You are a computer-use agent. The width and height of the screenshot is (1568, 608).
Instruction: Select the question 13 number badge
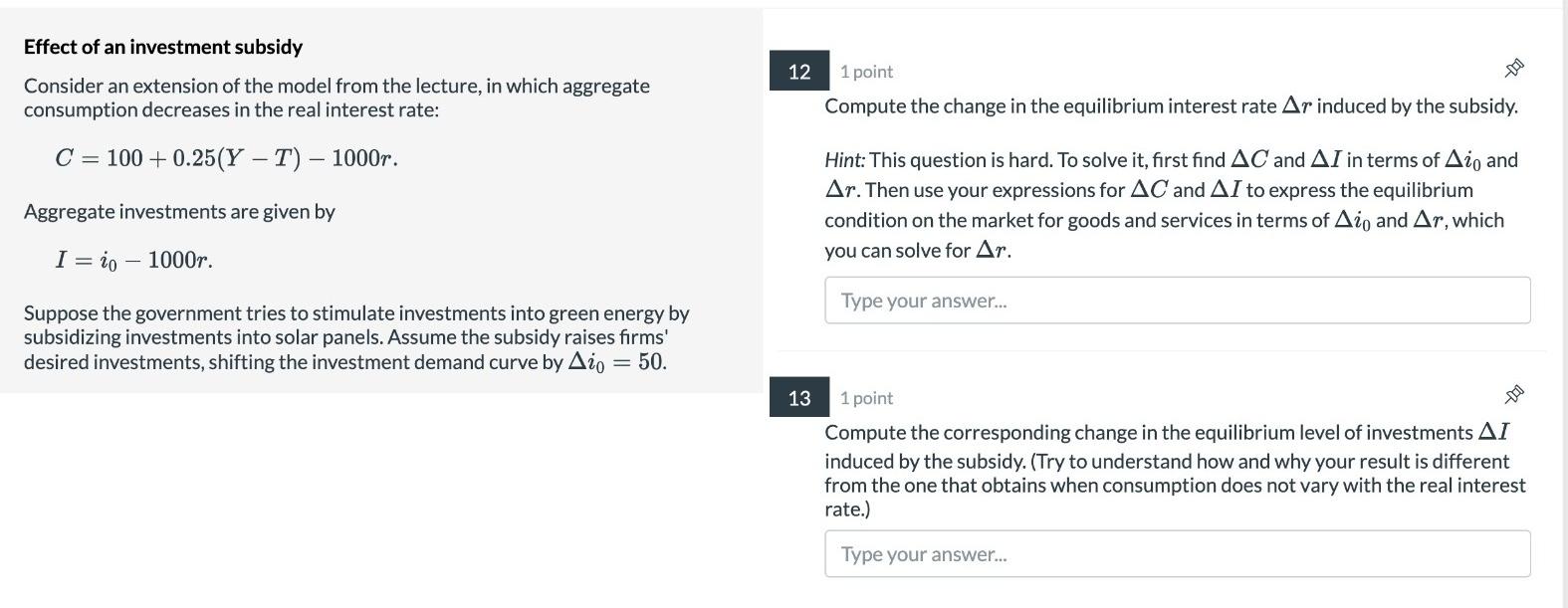point(799,397)
